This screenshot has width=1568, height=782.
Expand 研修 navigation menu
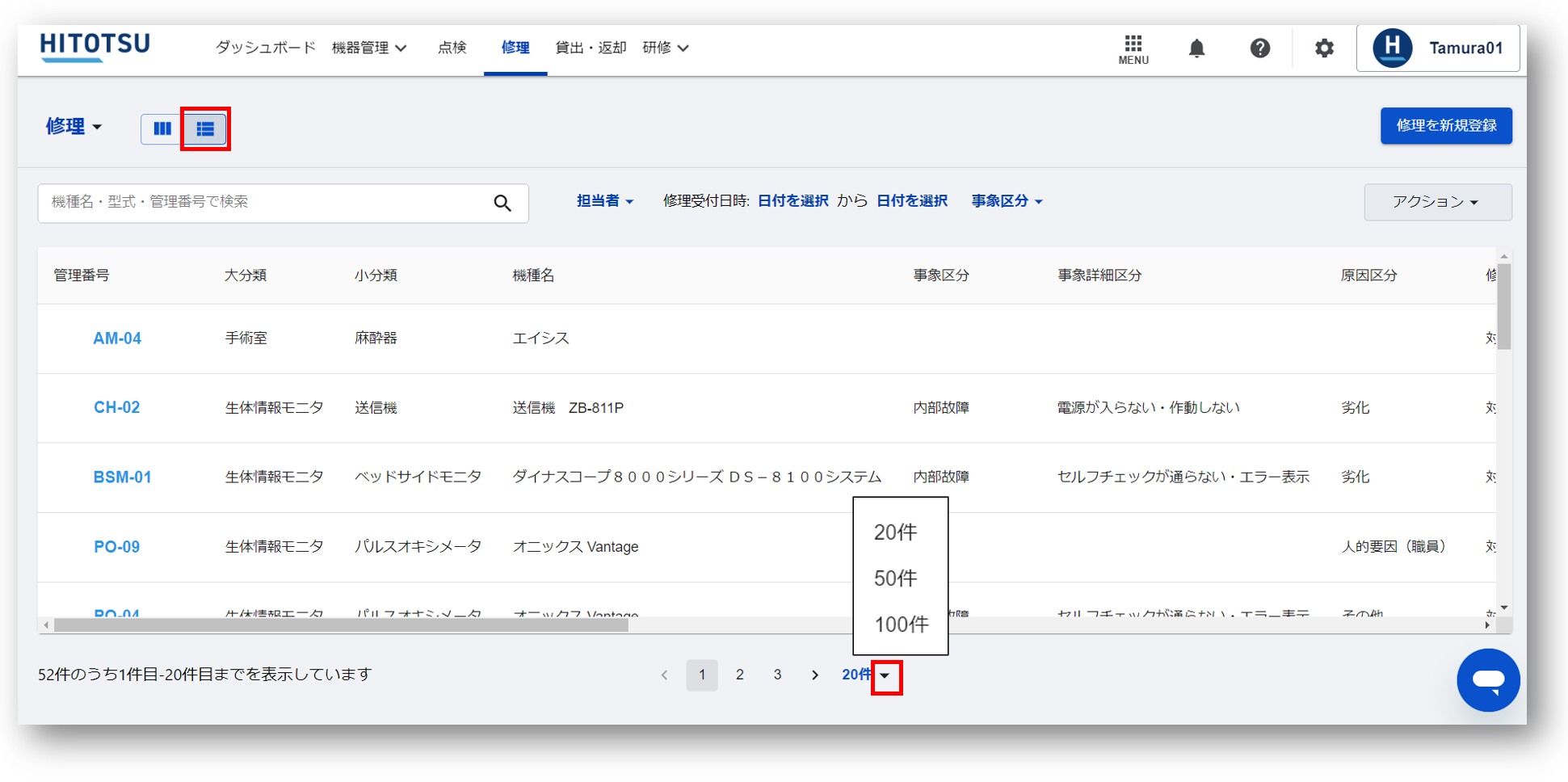[x=666, y=48]
